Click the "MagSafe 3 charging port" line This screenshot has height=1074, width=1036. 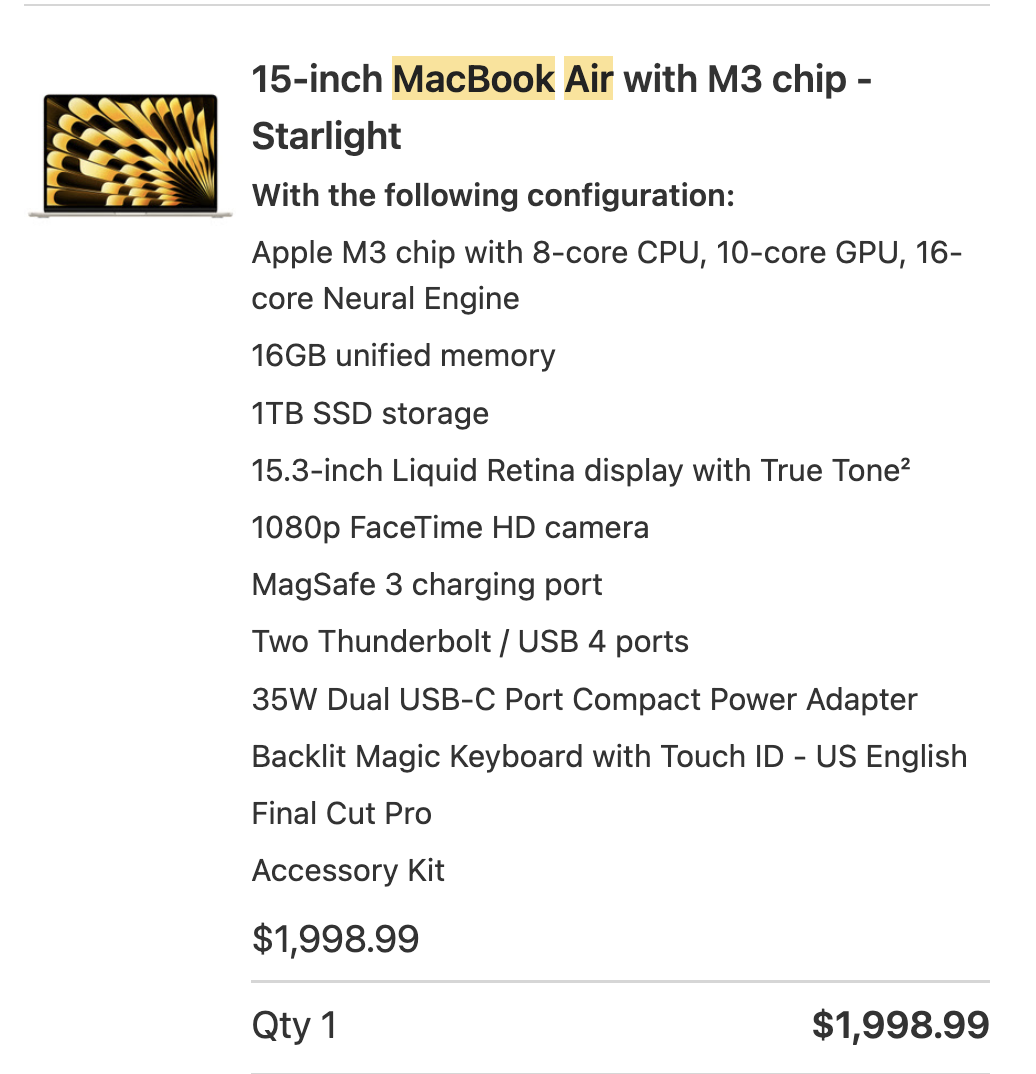click(x=427, y=584)
